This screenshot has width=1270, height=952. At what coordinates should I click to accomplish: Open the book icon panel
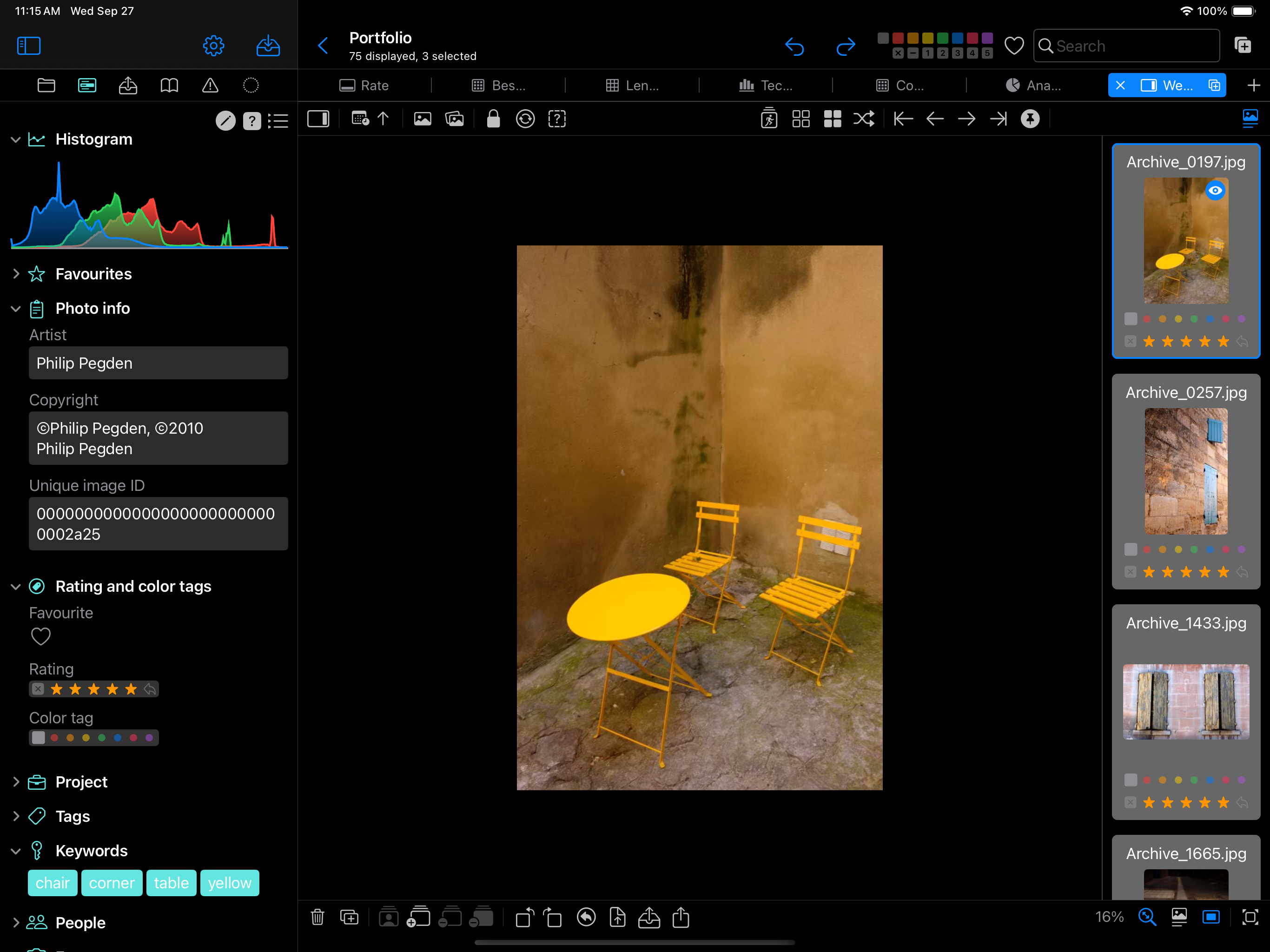tap(169, 86)
